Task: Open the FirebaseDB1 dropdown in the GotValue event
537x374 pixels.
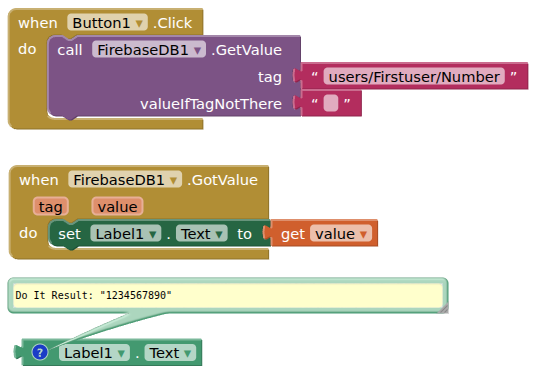Action: coord(125,180)
